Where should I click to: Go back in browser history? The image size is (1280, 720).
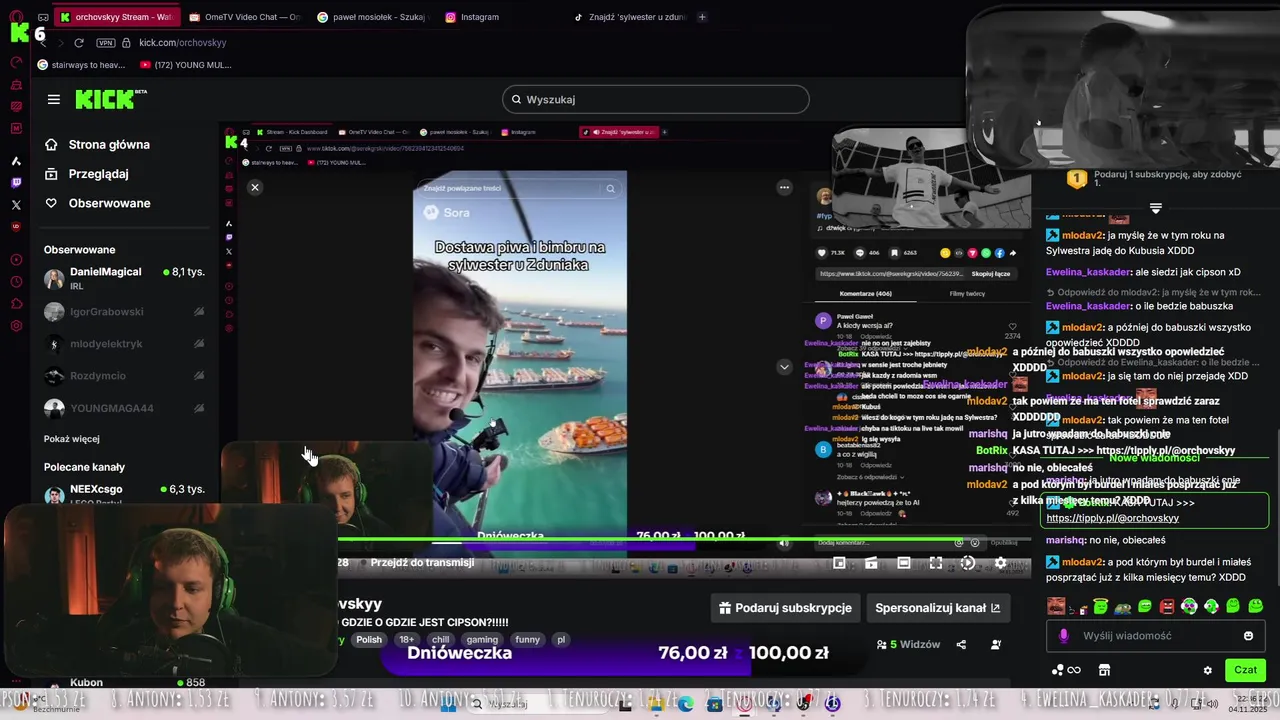pyautogui.click(x=41, y=43)
